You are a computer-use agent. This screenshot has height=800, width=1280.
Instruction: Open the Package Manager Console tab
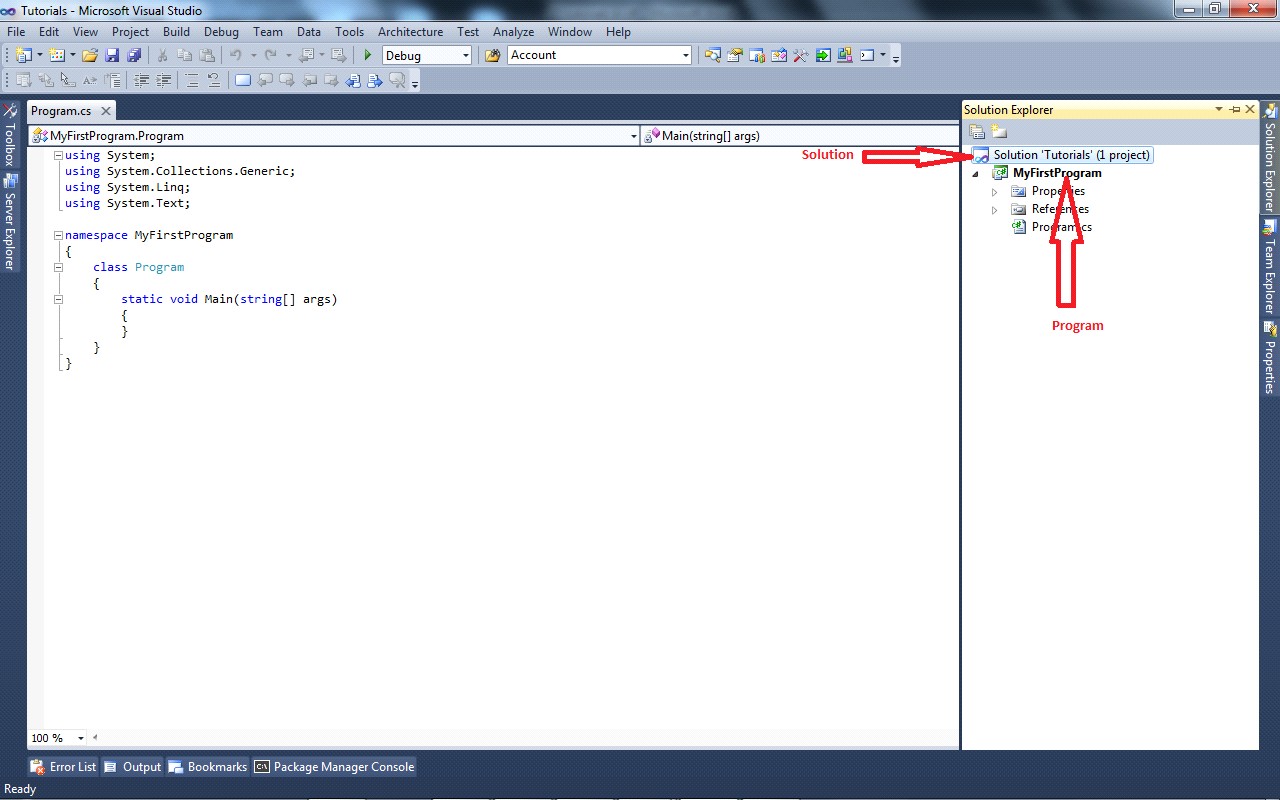tap(334, 767)
